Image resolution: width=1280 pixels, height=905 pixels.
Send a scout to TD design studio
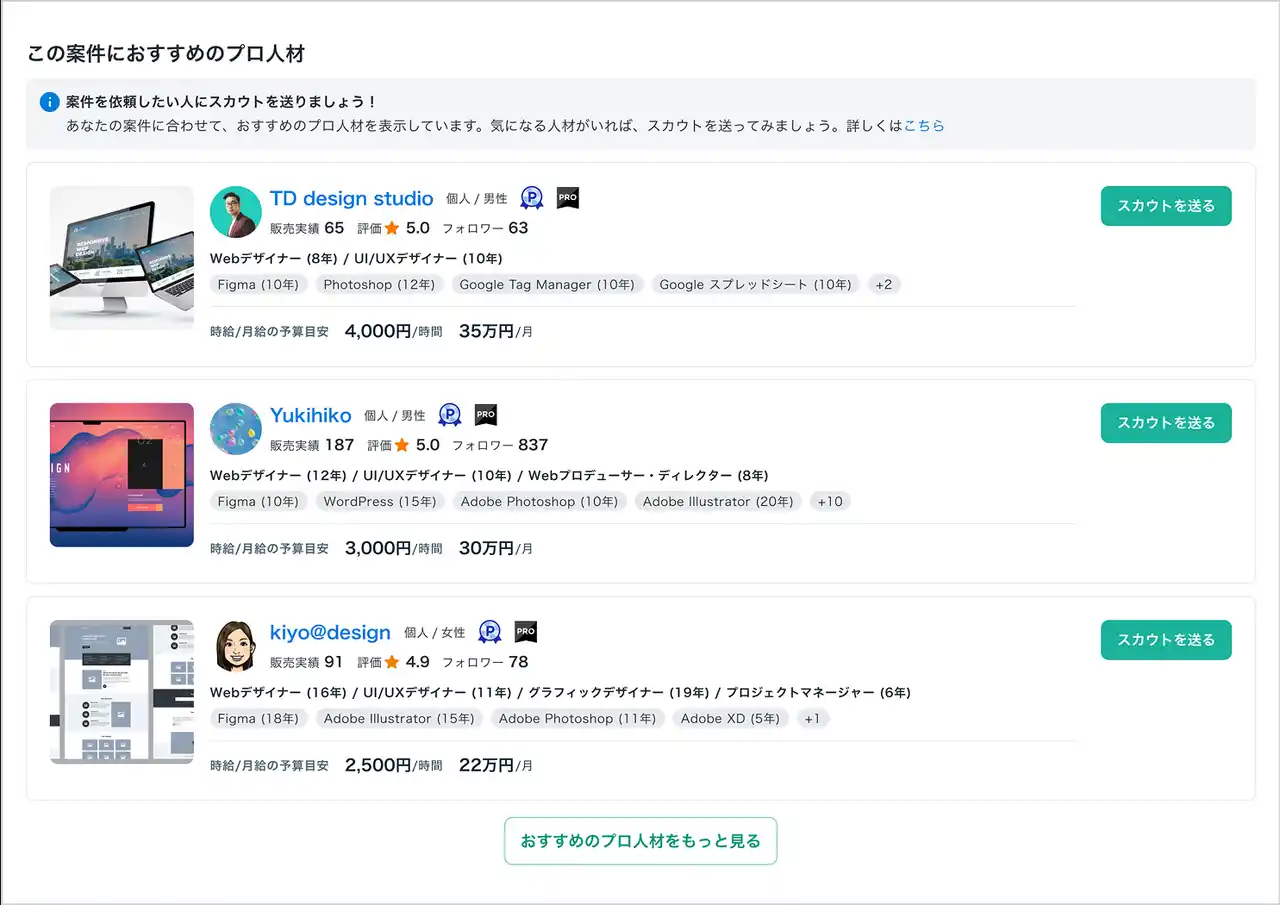coord(1165,206)
